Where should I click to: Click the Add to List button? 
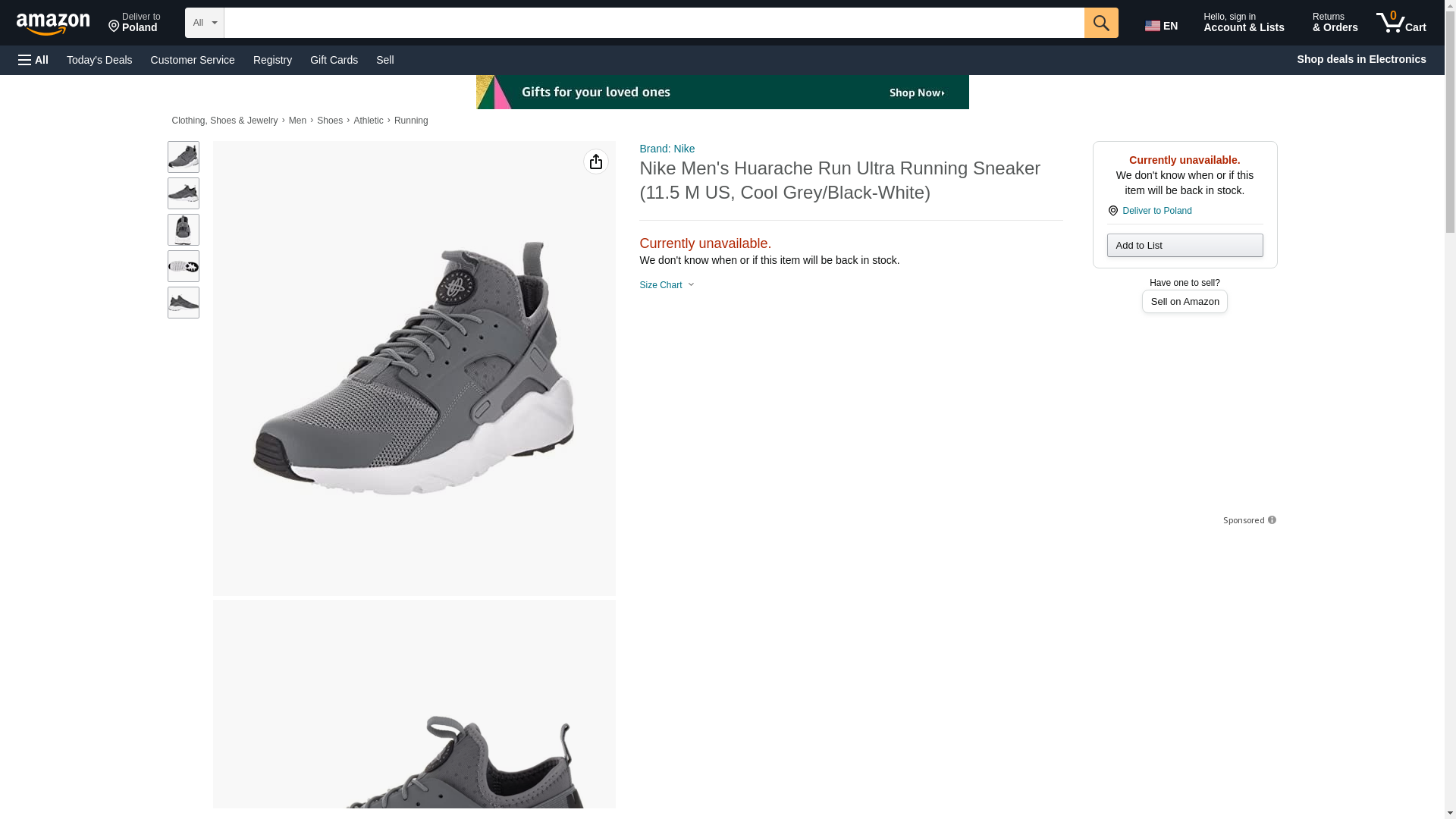pyautogui.click(x=1184, y=245)
